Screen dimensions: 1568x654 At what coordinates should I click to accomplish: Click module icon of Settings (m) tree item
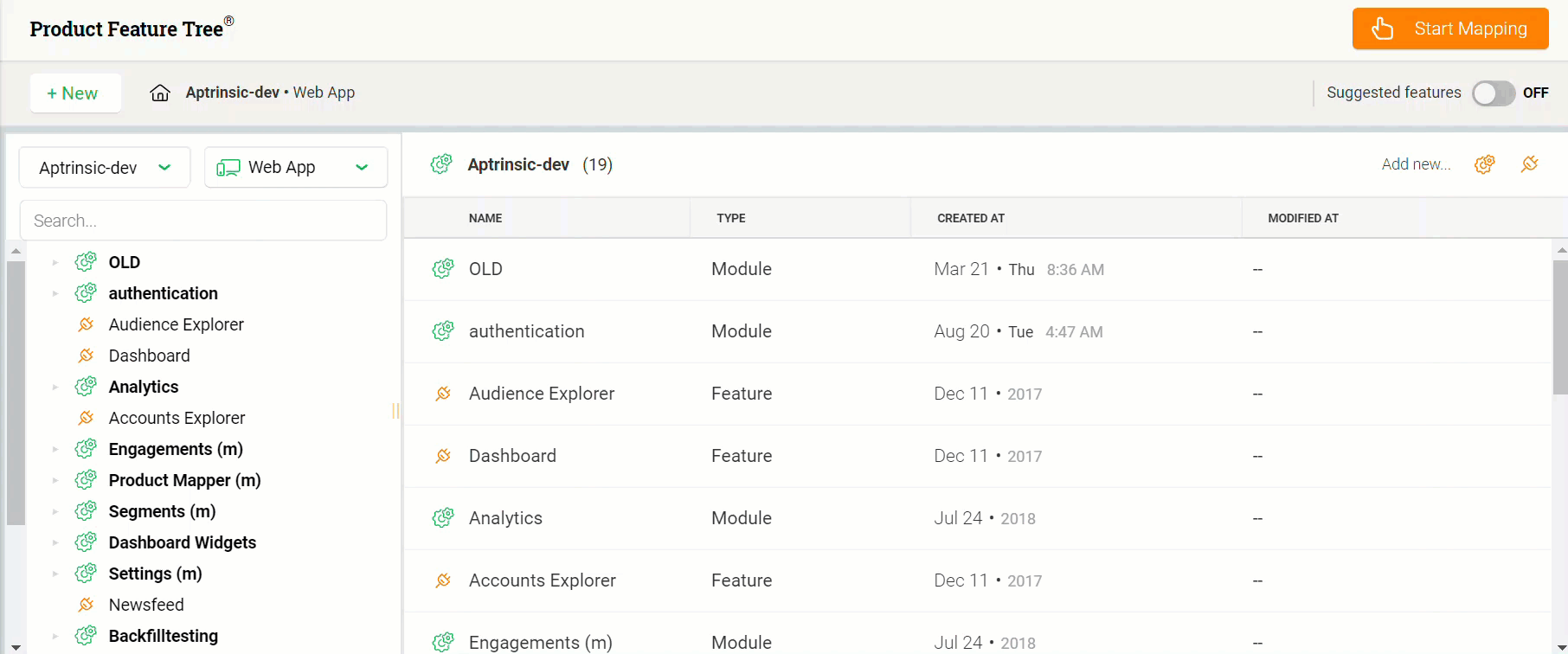[86, 573]
